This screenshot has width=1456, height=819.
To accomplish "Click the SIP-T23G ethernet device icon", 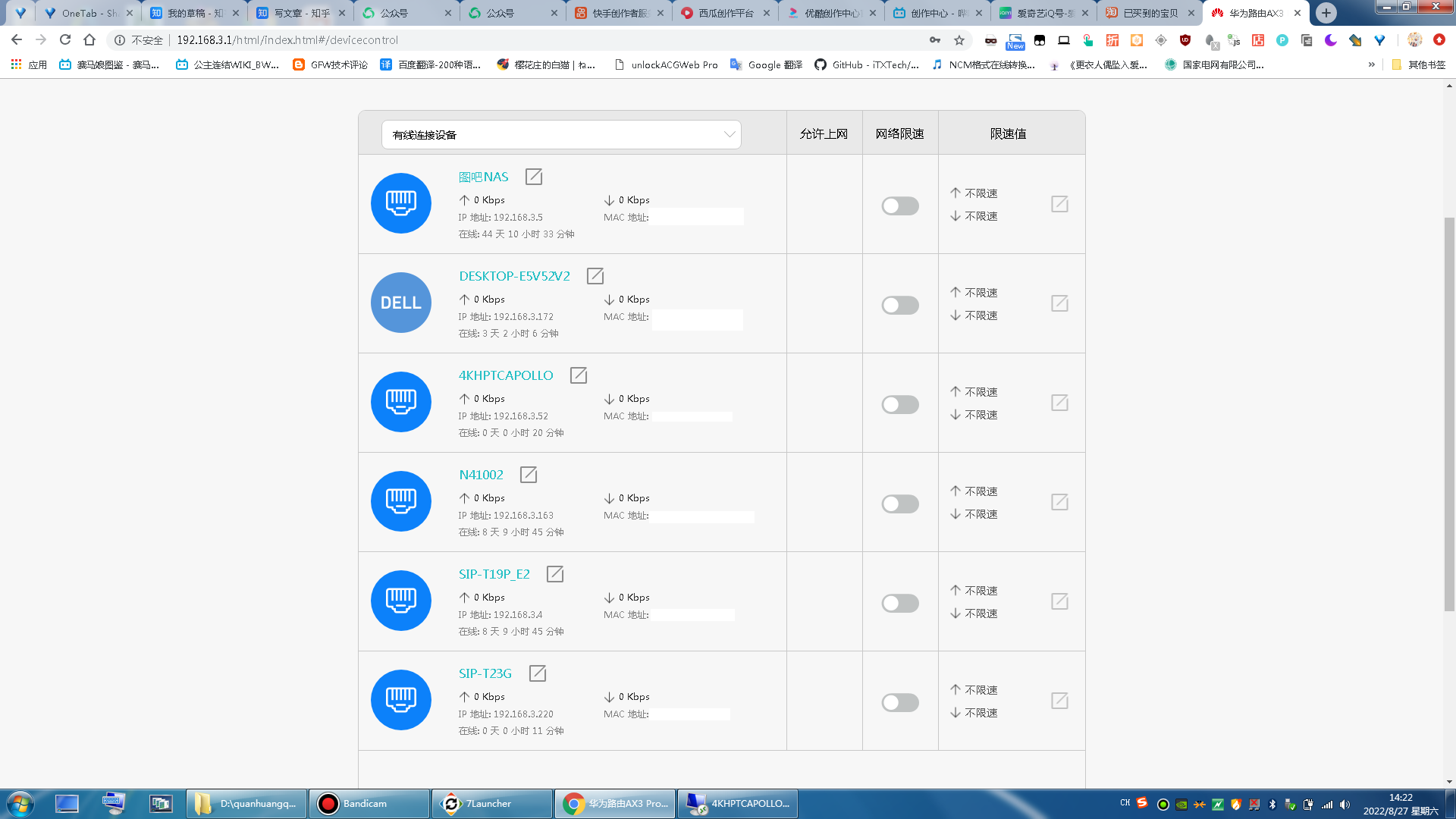I will point(401,700).
